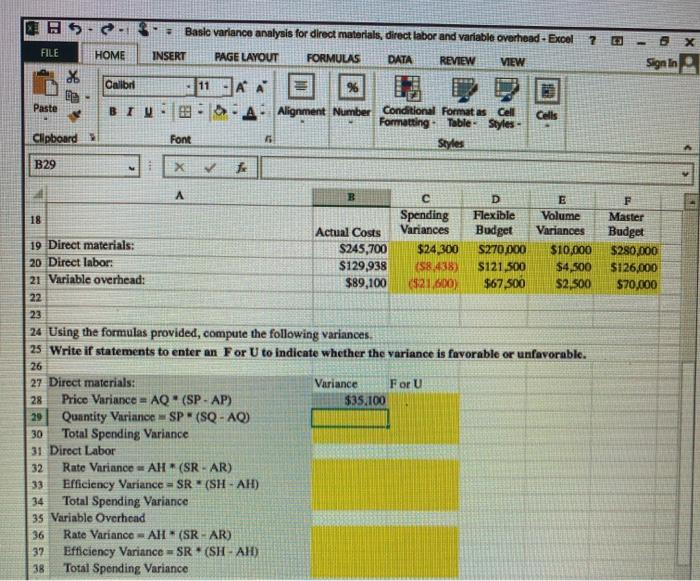Open the Excel application icon

pyautogui.click(x=33, y=28)
